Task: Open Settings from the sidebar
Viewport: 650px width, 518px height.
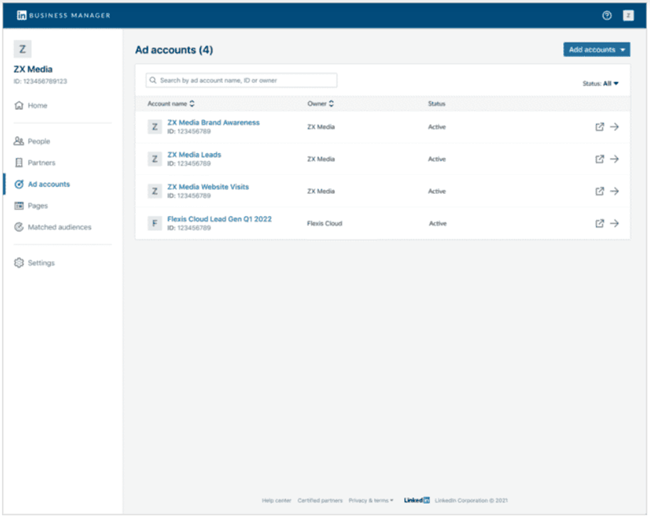Action: (41, 263)
